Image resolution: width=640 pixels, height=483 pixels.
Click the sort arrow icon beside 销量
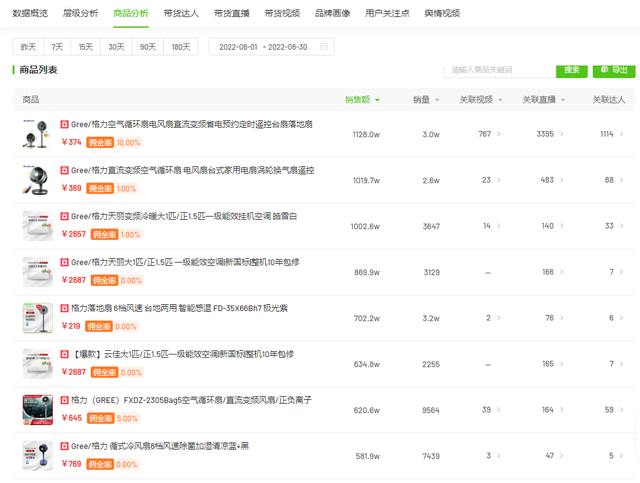[x=439, y=100]
